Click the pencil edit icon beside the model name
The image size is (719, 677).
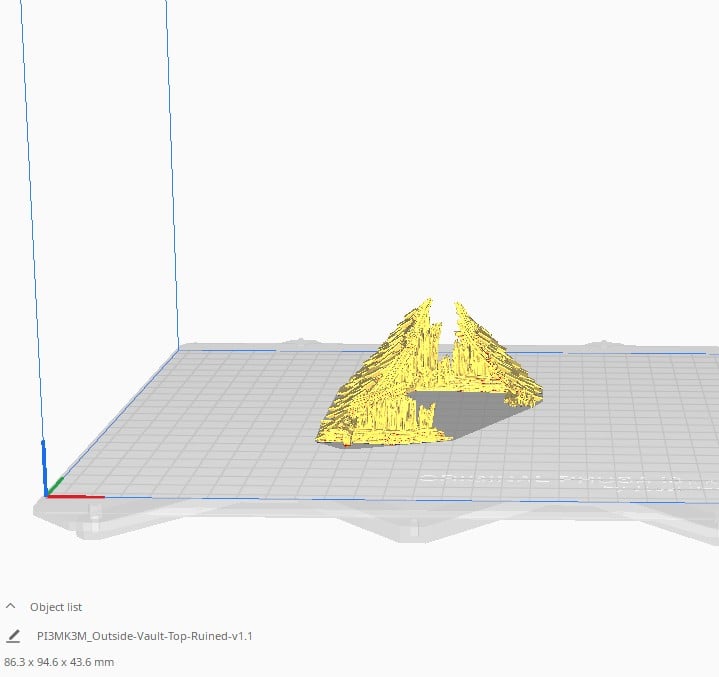13,636
